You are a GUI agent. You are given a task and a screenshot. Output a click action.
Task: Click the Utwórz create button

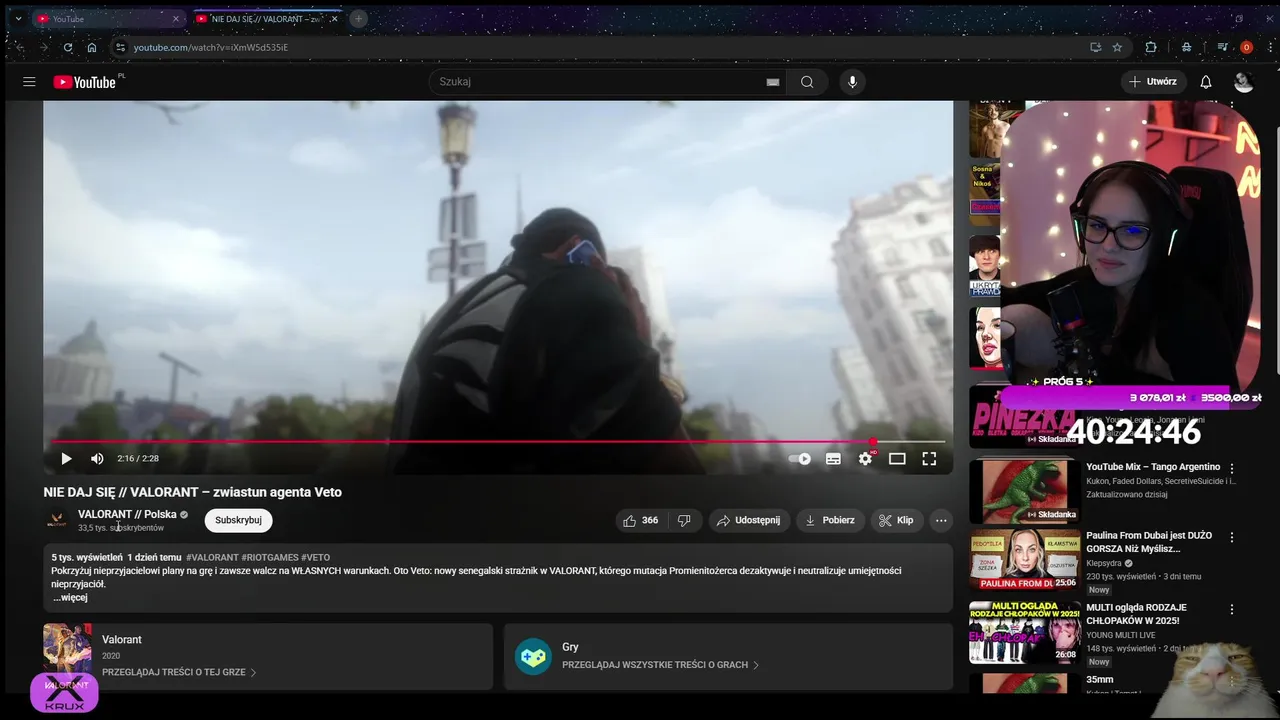point(1154,82)
